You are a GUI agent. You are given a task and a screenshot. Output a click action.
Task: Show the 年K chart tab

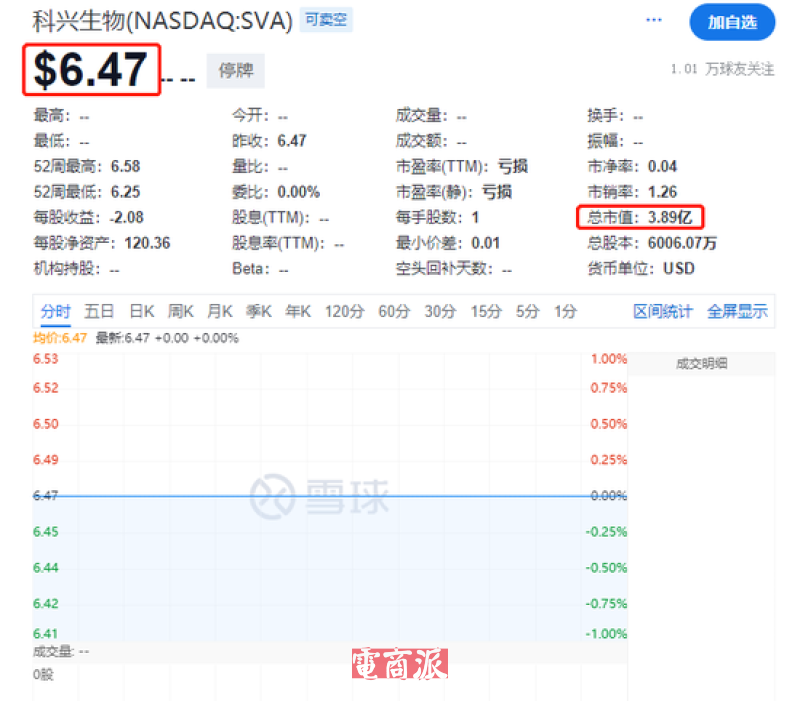298,311
